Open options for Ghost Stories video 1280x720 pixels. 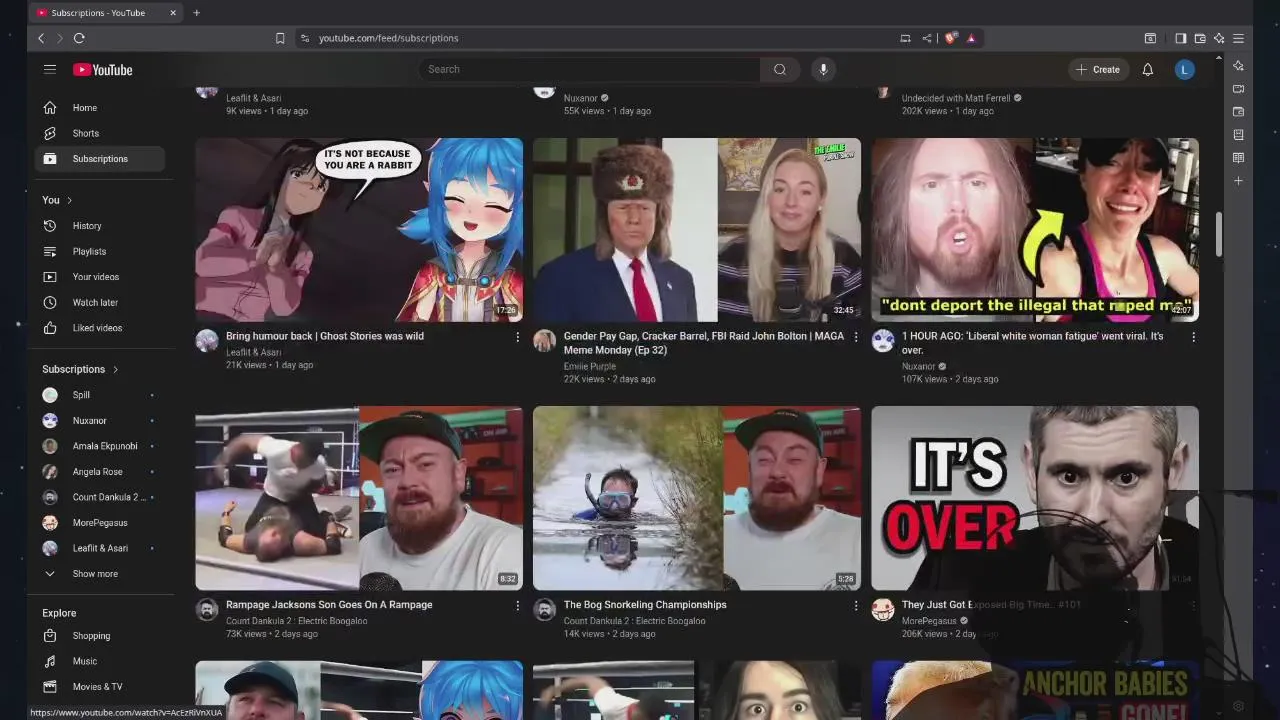[517, 337]
